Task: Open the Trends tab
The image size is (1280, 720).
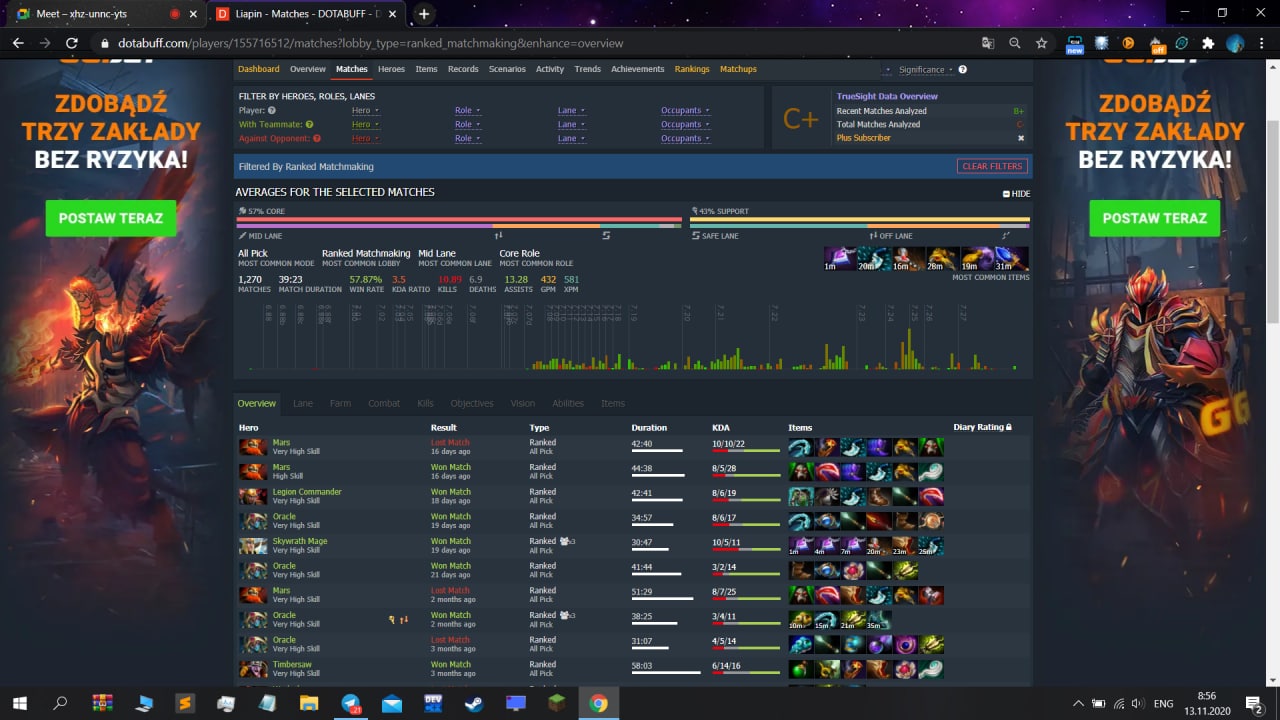Action: [x=587, y=69]
